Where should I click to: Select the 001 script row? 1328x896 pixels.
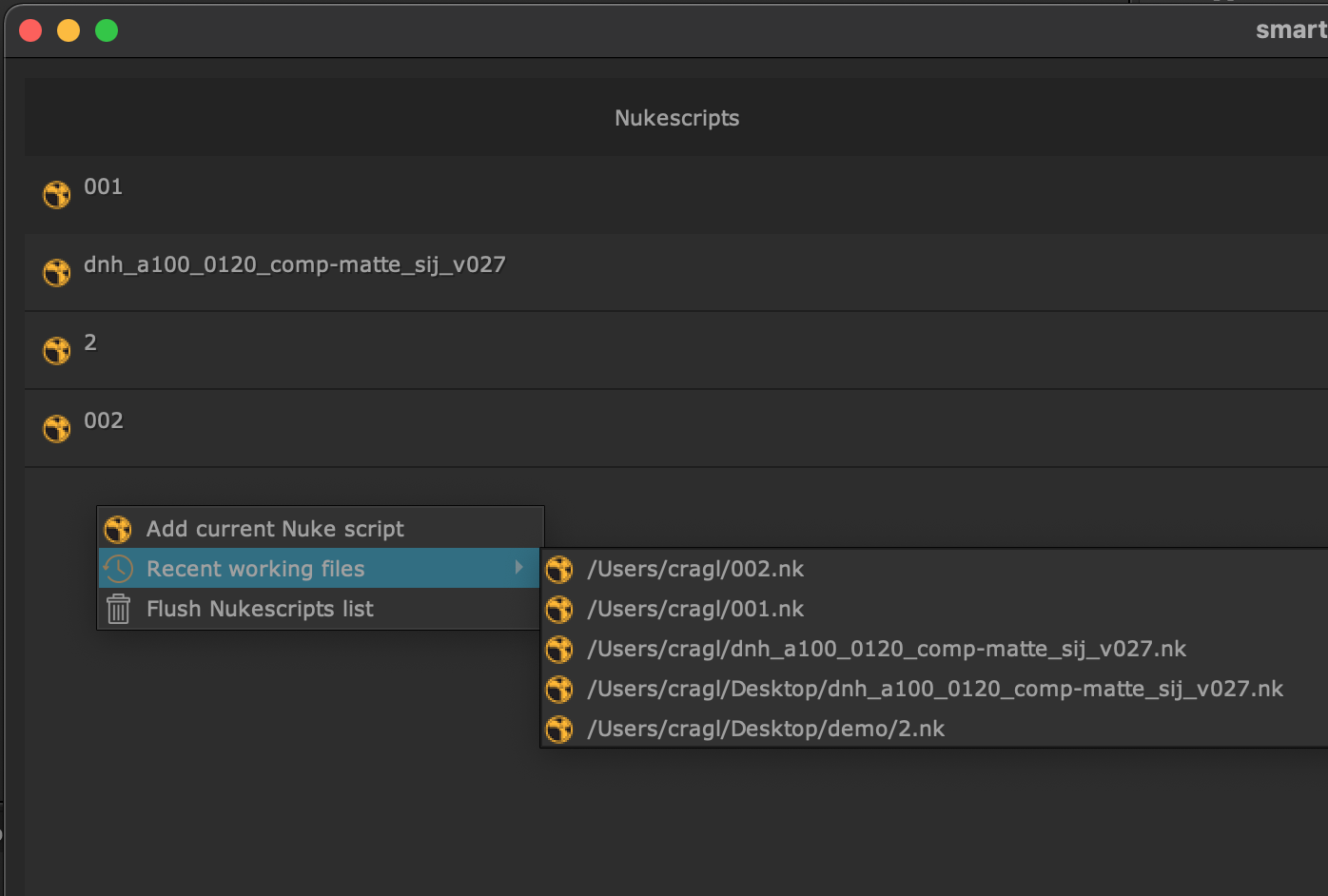pos(103,187)
